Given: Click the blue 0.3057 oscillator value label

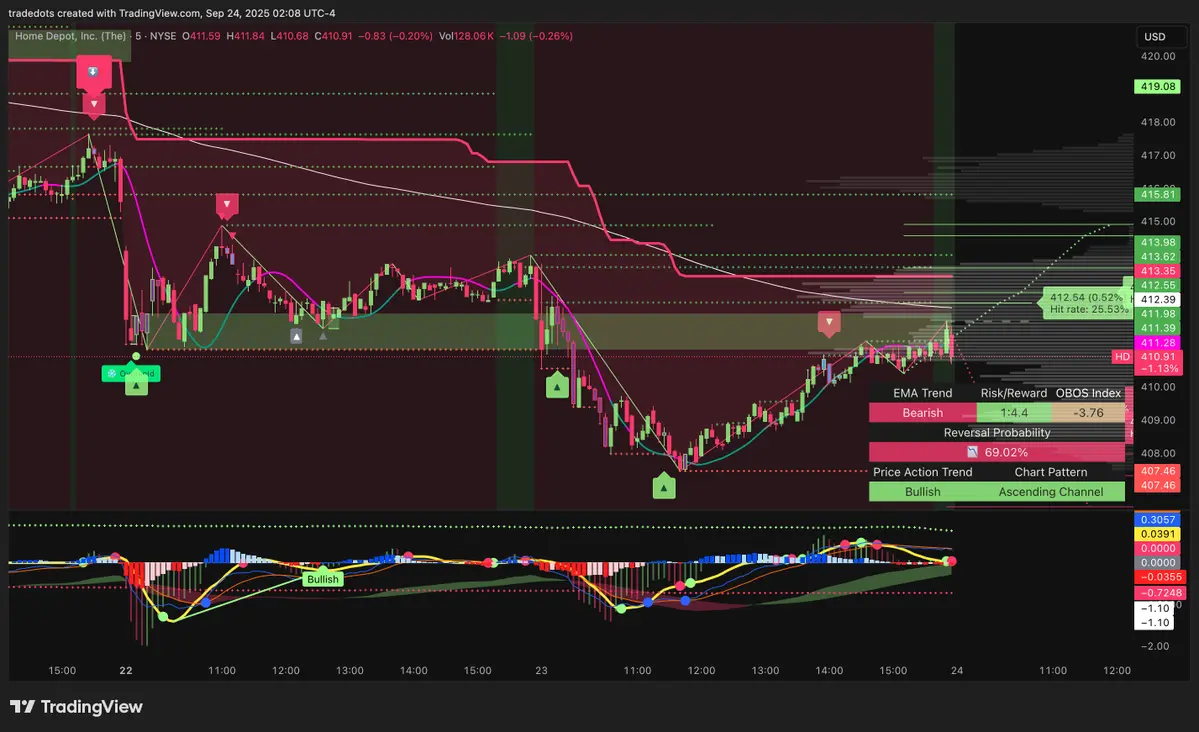Looking at the screenshot, I should pyautogui.click(x=1158, y=519).
